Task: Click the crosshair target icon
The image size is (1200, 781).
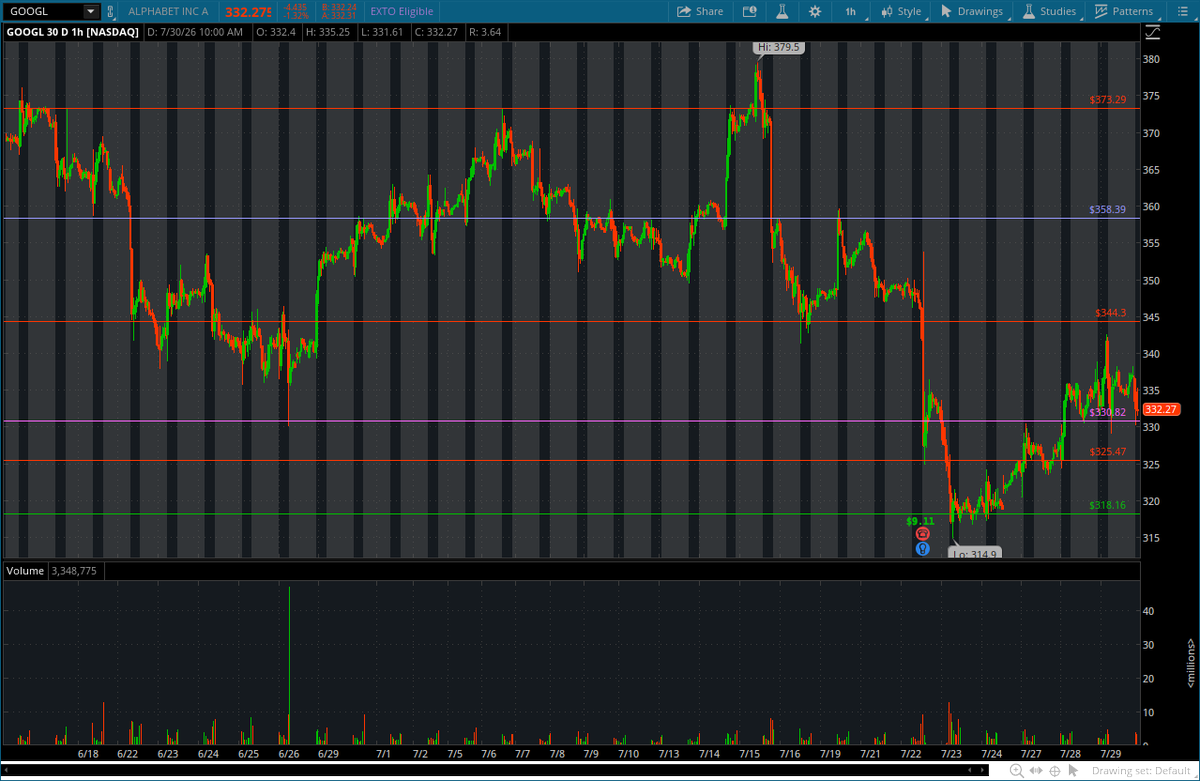Action: [1053, 771]
